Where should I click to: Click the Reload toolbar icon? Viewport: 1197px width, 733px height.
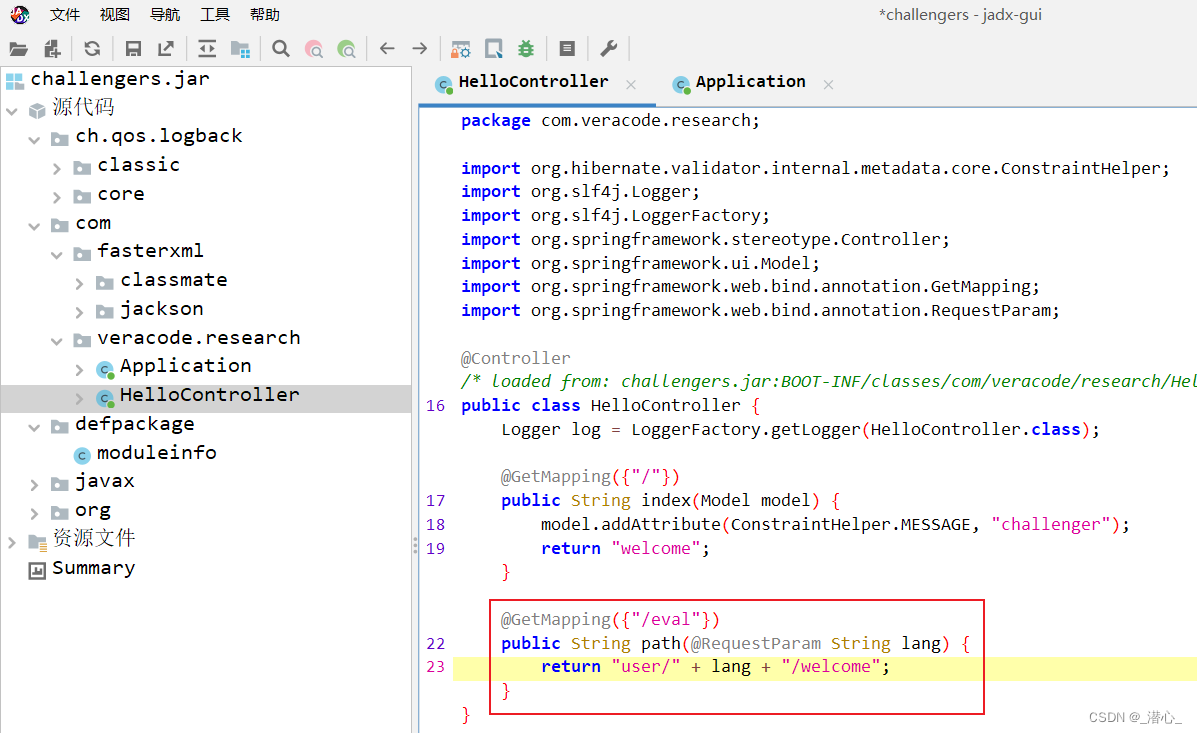pyautogui.click(x=92, y=49)
